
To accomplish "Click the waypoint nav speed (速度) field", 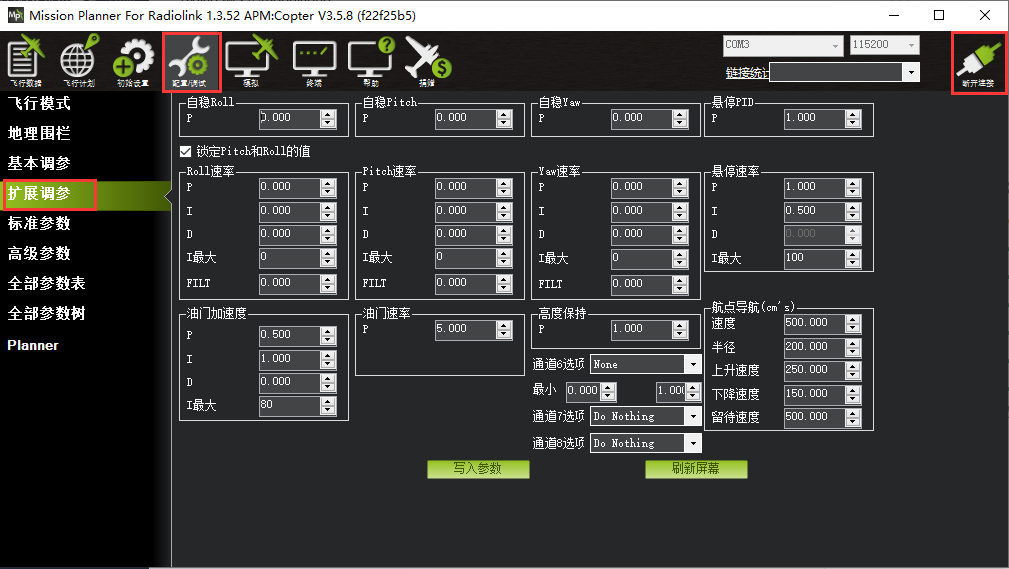I will coord(814,323).
